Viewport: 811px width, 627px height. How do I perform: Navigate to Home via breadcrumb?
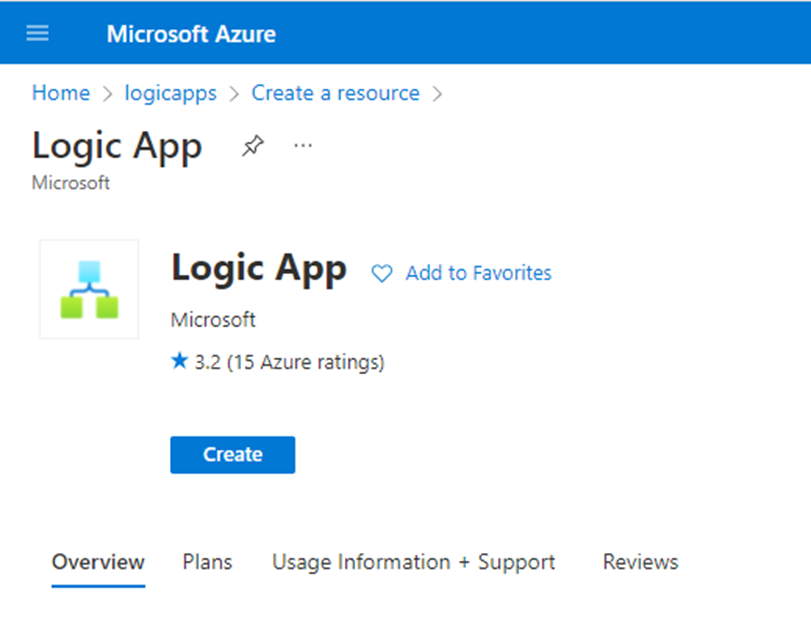tap(61, 93)
